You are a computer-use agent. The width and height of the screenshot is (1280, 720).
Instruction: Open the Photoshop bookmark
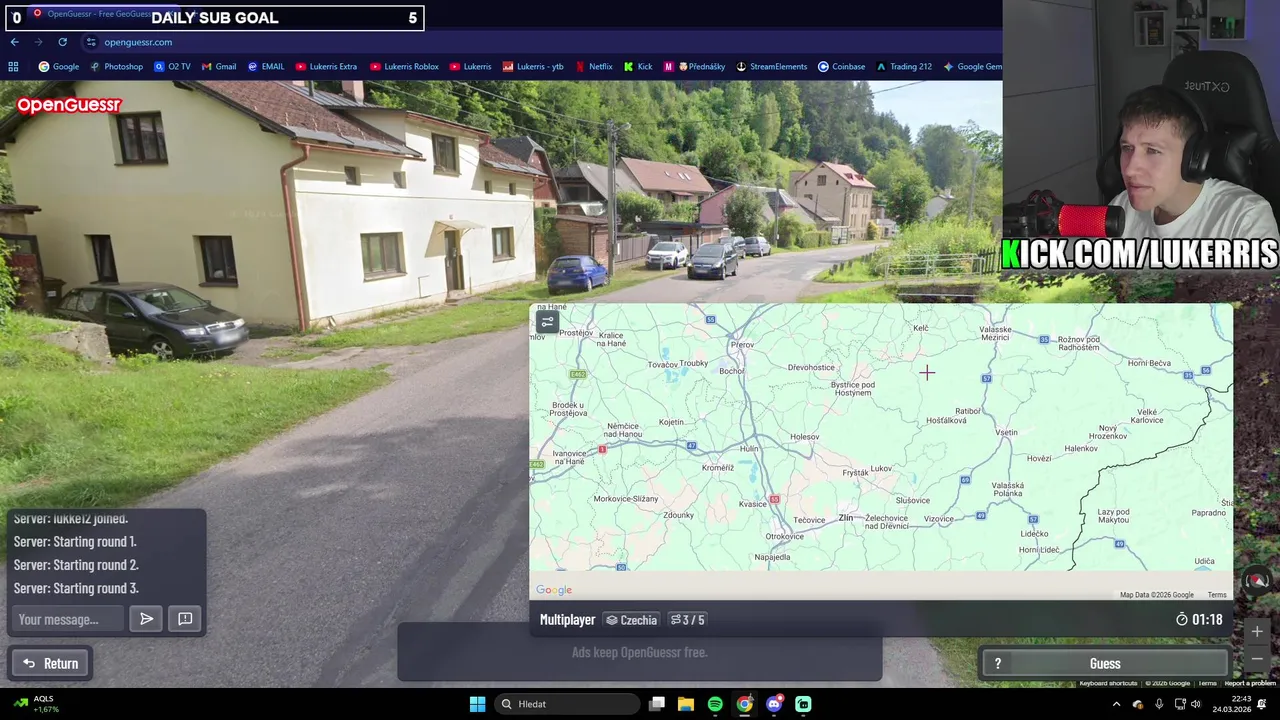pyautogui.click(x=116, y=67)
